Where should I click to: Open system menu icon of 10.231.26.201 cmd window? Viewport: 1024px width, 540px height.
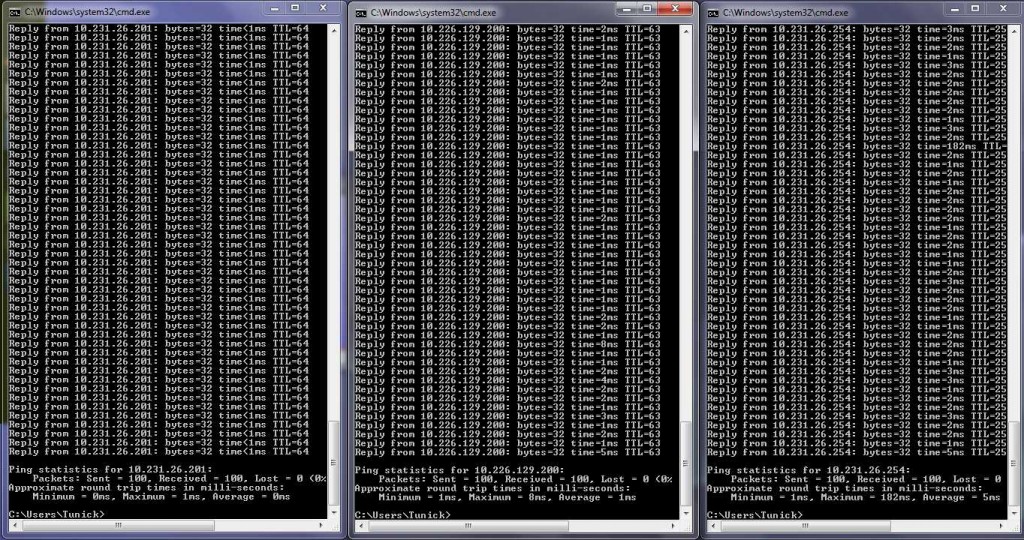pyautogui.click(x=14, y=12)
